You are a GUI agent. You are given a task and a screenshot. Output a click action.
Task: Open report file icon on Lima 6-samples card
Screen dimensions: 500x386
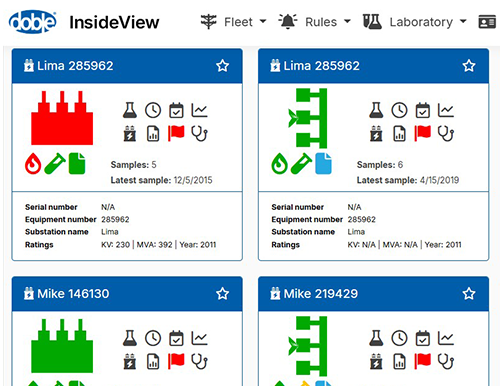pos(399,134)
